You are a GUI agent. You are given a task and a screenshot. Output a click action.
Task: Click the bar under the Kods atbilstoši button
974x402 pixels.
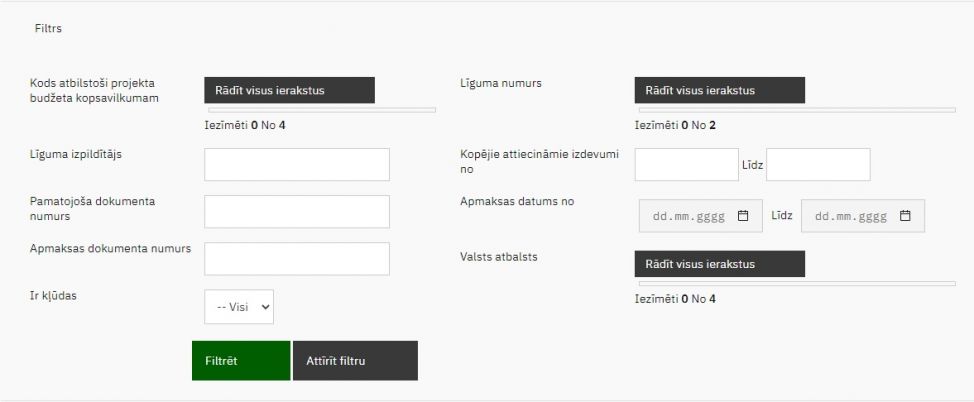click(x=320, y=109)
